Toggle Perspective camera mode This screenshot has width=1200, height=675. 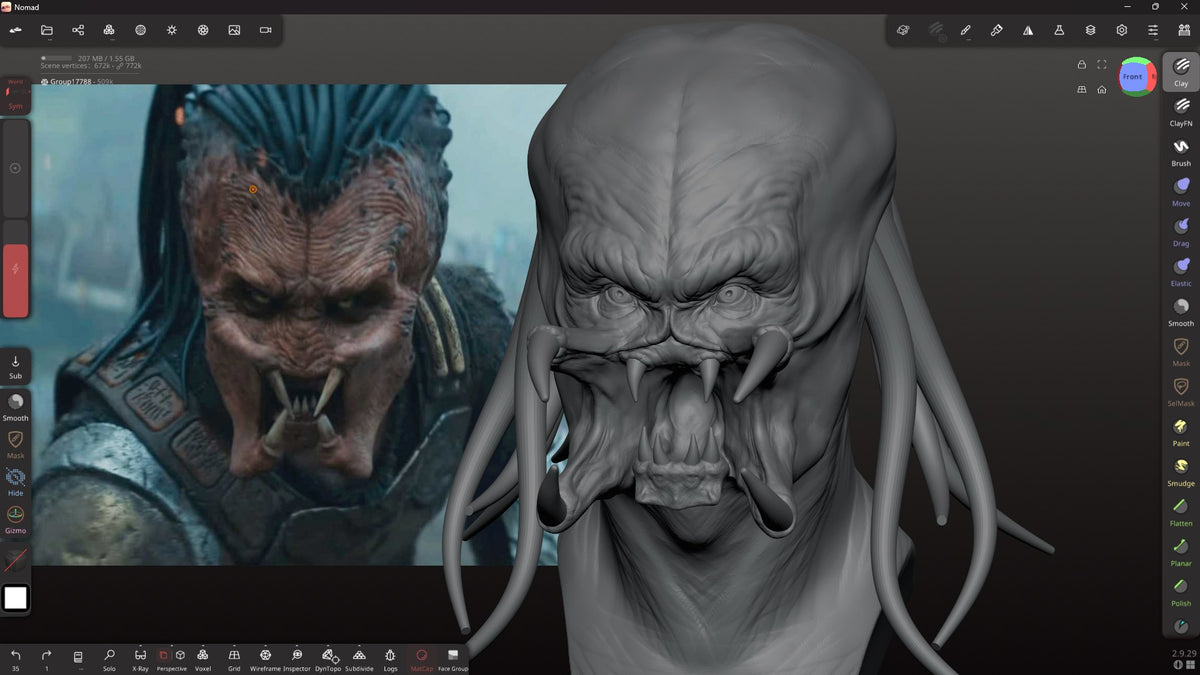coord(172,659)
